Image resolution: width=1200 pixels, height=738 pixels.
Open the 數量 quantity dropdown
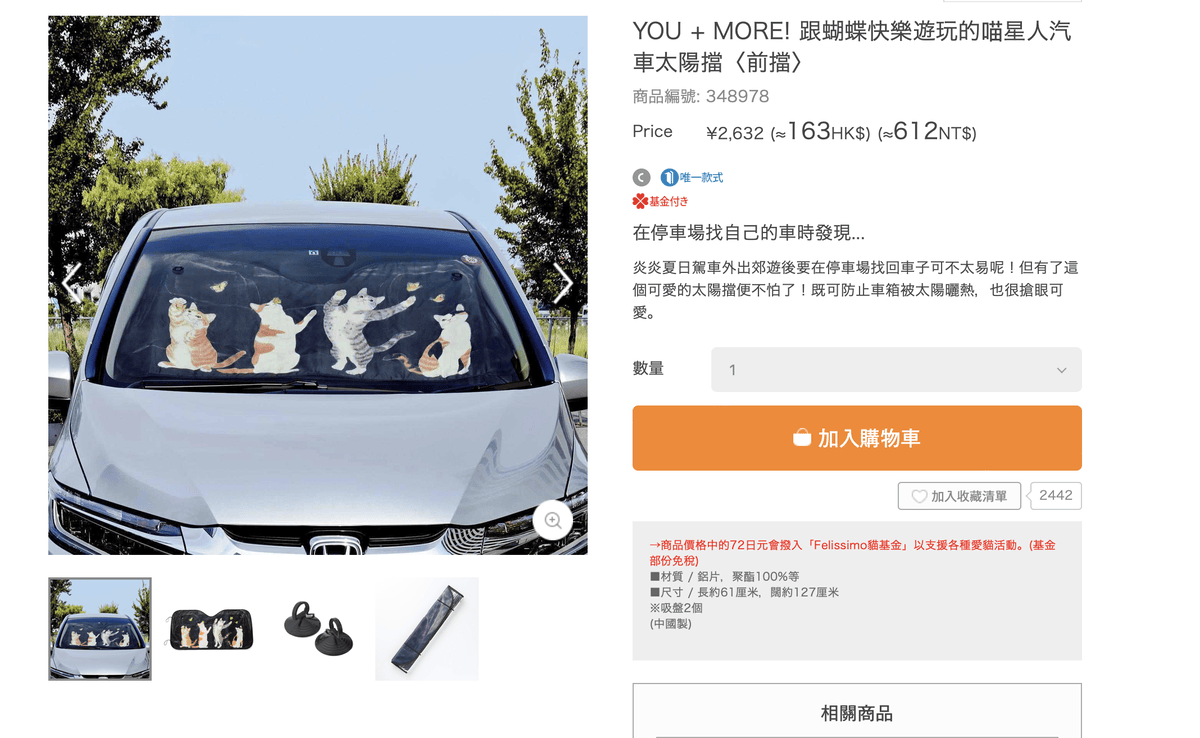[x=896, y=370]
